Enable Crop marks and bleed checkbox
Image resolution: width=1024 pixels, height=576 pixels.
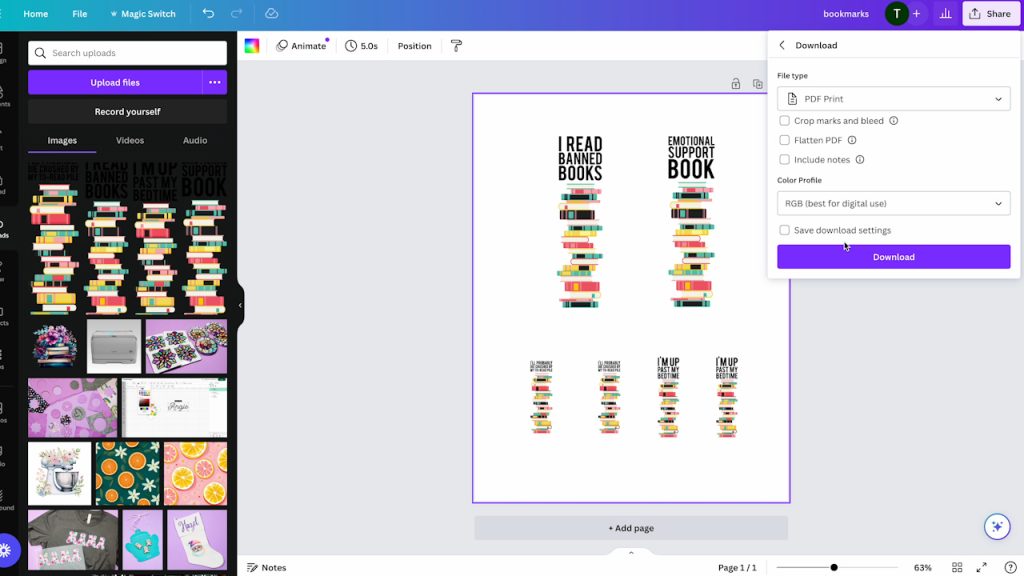(785, 121)
